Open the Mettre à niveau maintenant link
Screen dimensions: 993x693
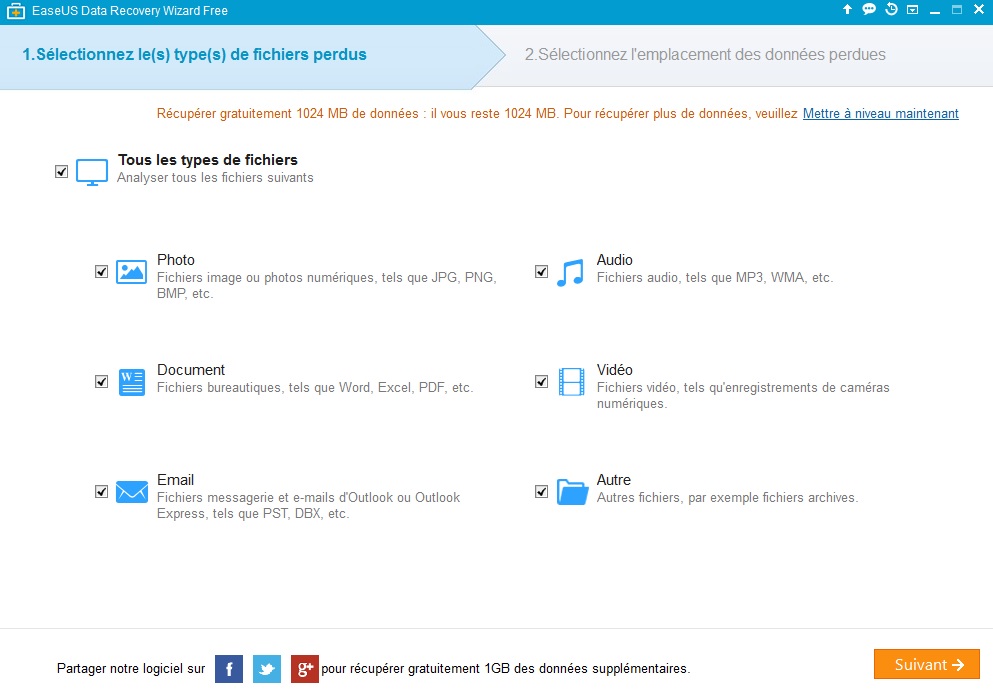[x=881, y=113]
